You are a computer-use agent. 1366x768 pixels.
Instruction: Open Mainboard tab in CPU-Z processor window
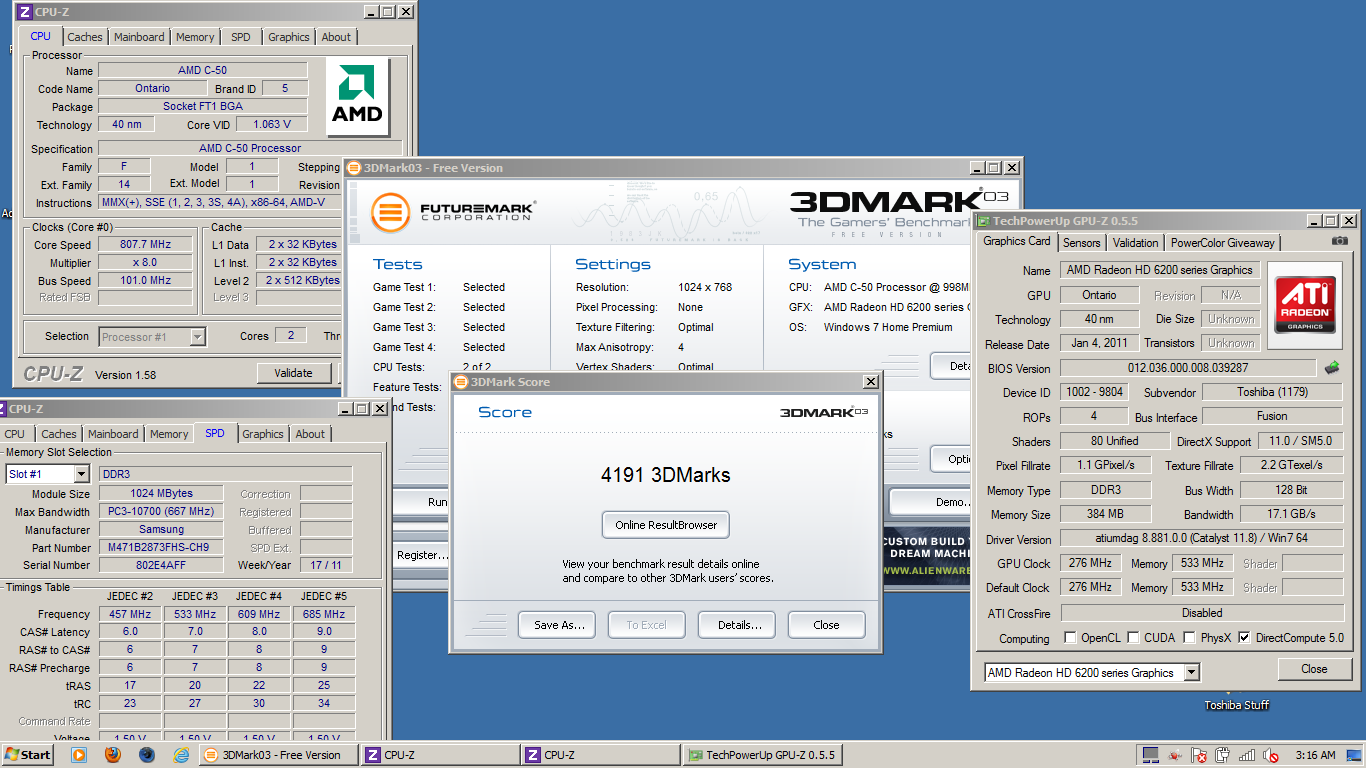coord(139,37)
